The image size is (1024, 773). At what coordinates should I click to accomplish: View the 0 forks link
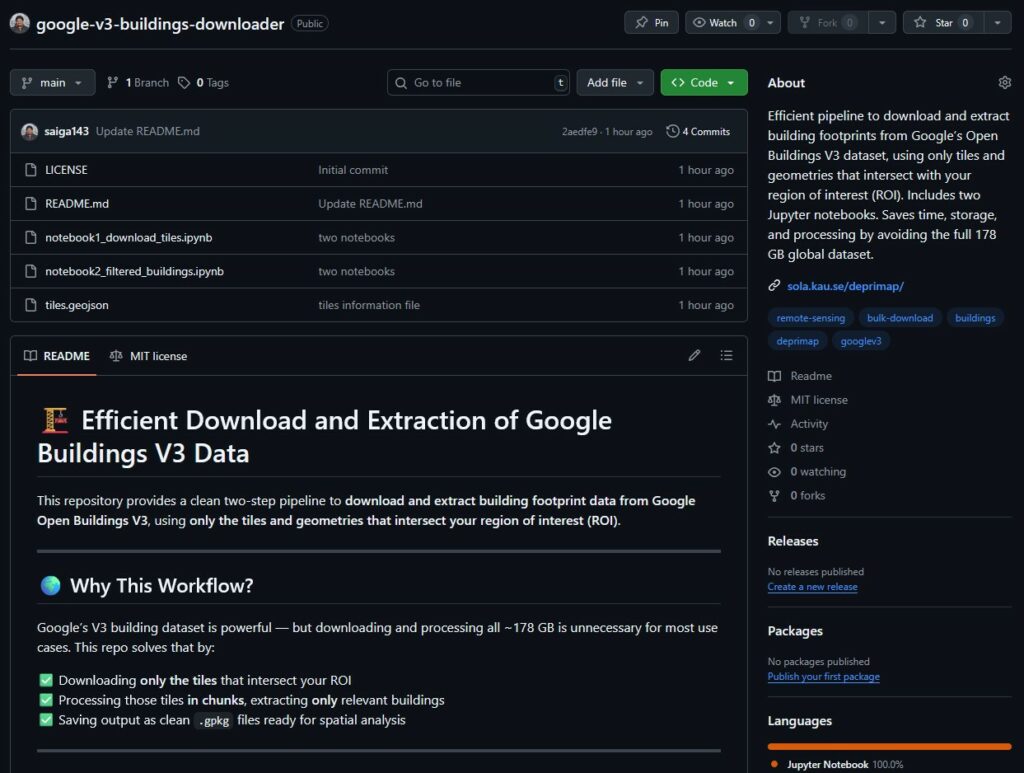click(x=807, y=496)
